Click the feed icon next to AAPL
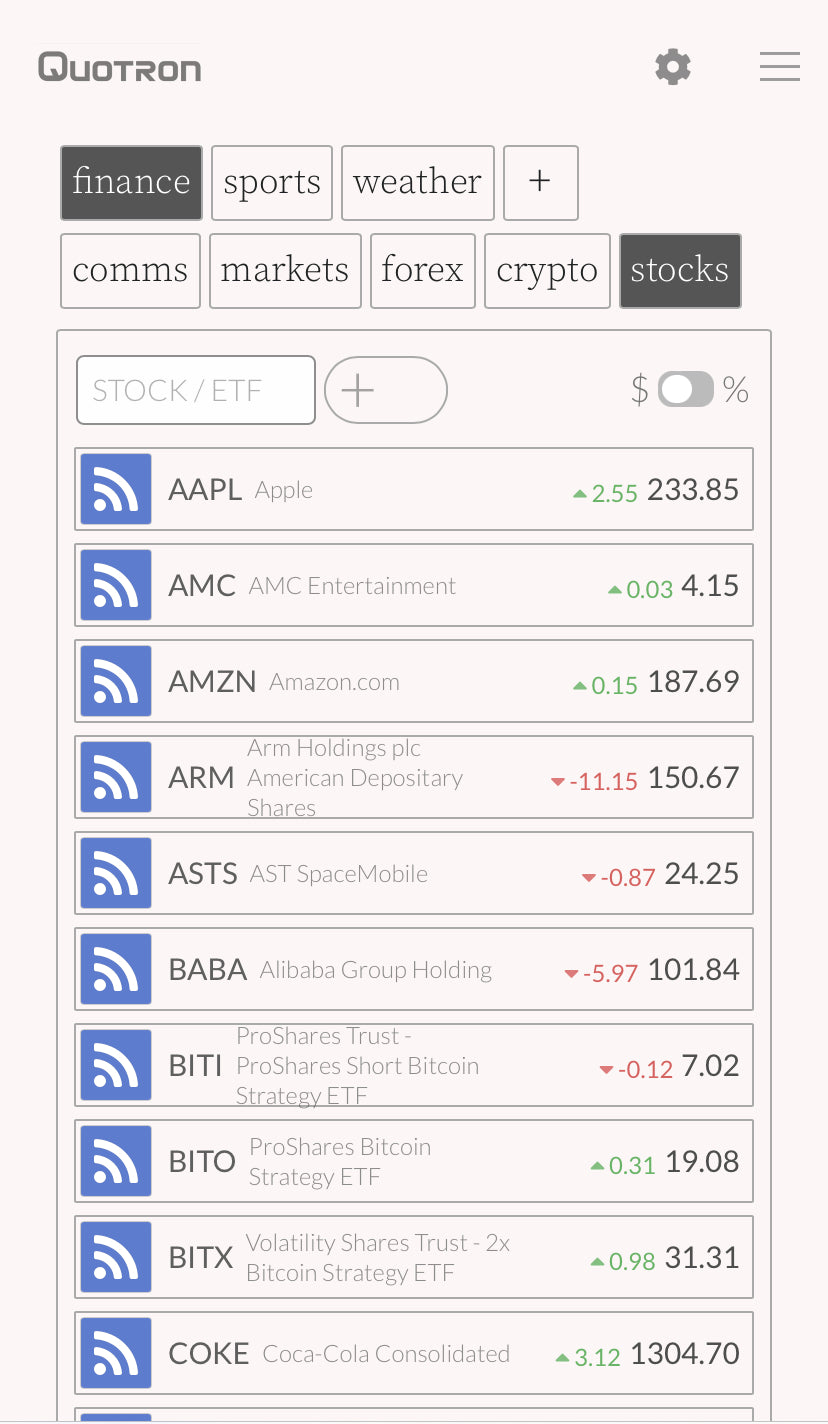 (x=116, y=489)
